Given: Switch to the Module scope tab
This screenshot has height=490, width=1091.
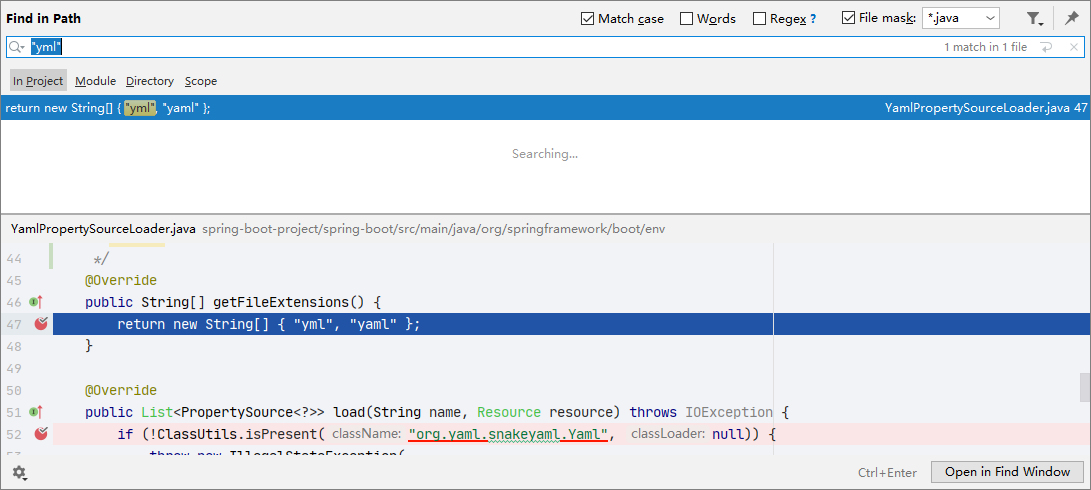Looking at the screenshot, I should pos(95,81).
